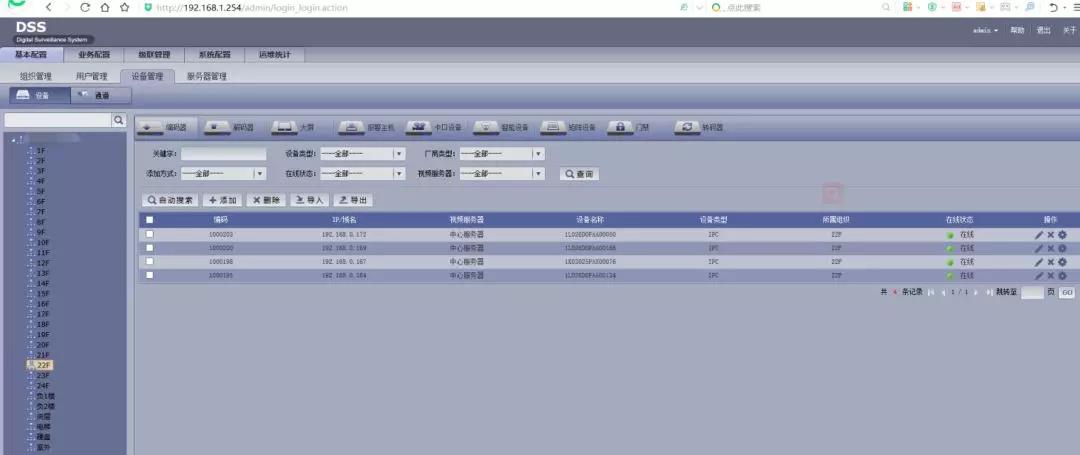
Task: Click delete X icon for device 1000200
Action: coord(1050,248)
